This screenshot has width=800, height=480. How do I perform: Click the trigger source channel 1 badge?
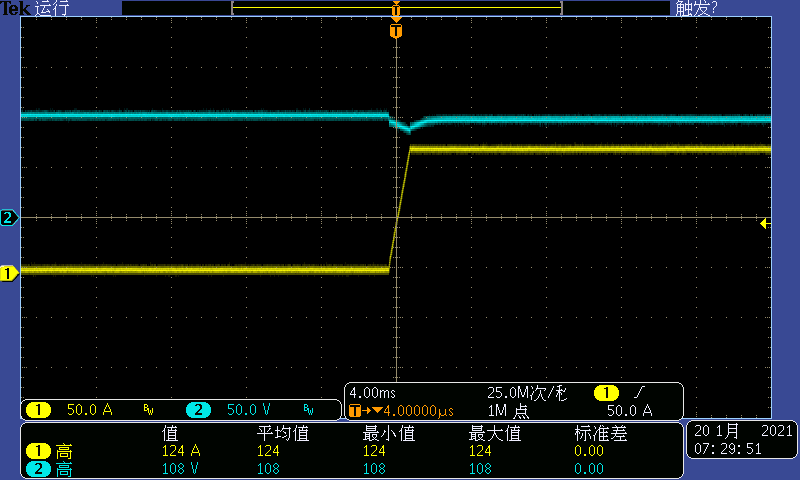606,394
